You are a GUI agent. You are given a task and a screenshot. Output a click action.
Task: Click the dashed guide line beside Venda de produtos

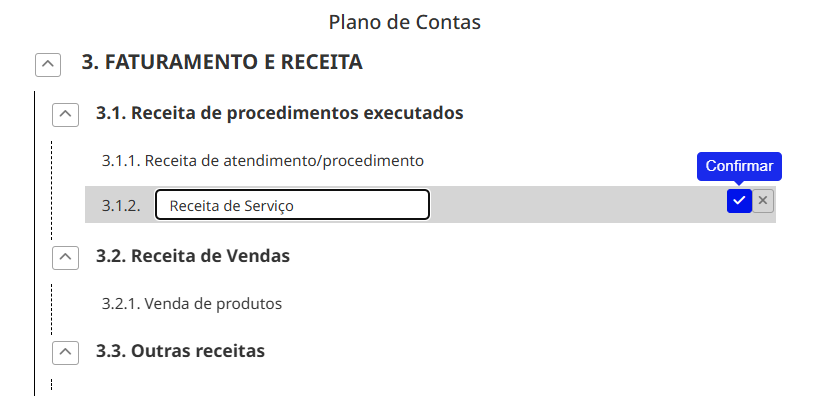51,309
